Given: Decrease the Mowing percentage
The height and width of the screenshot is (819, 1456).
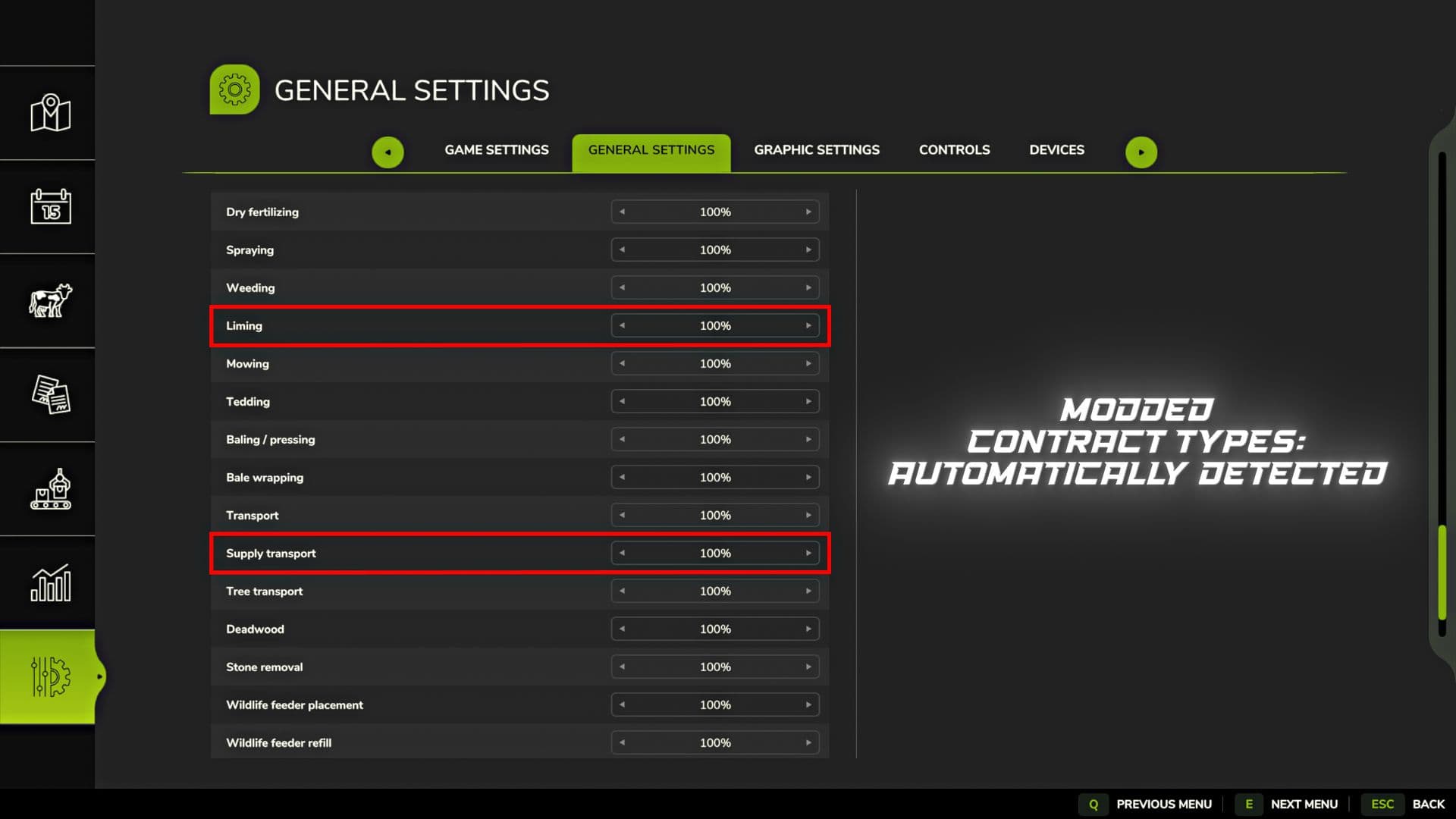Looking at the screenshot, I should point(622,363).
